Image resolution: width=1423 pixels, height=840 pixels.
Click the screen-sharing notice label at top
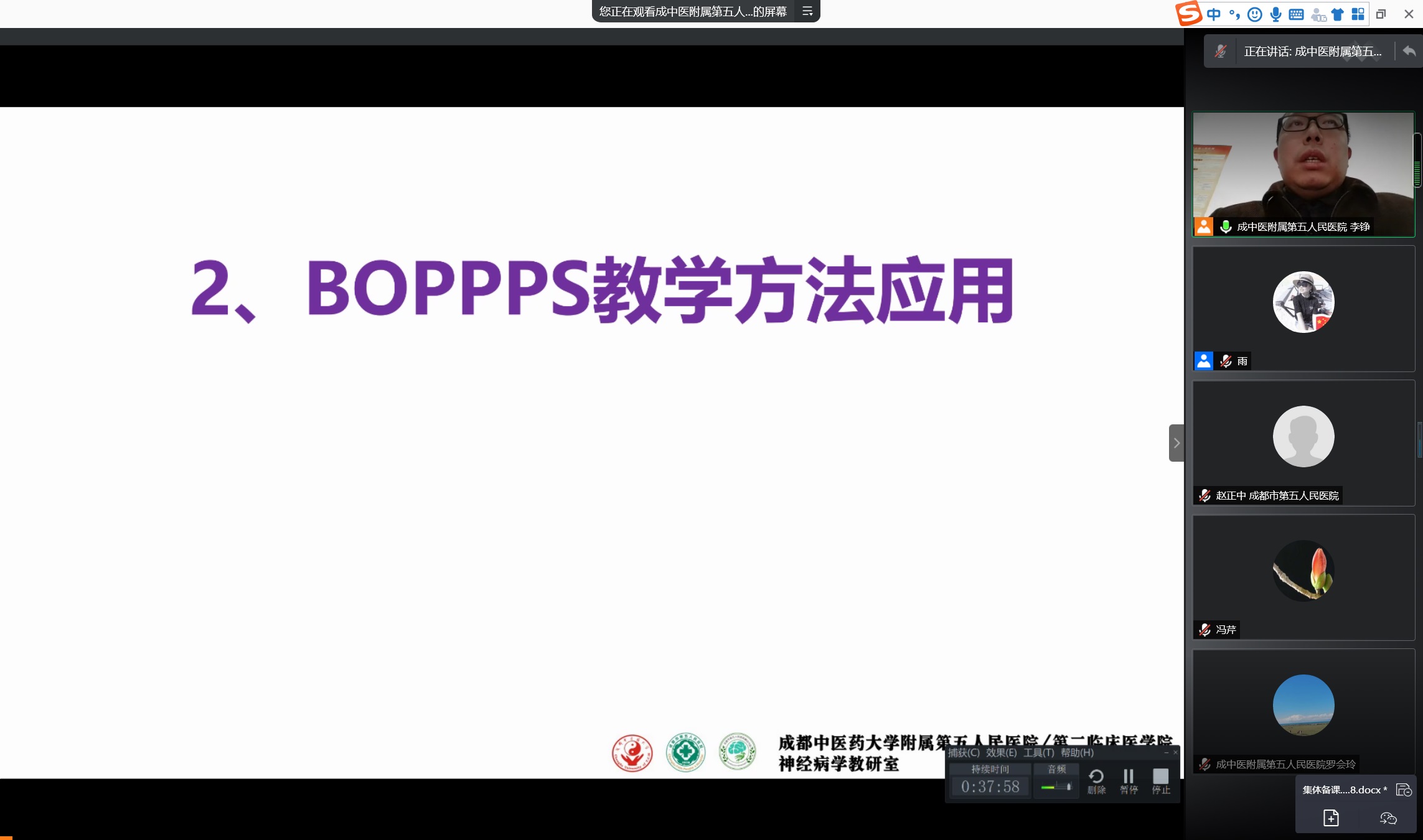(x=693, y=11)
